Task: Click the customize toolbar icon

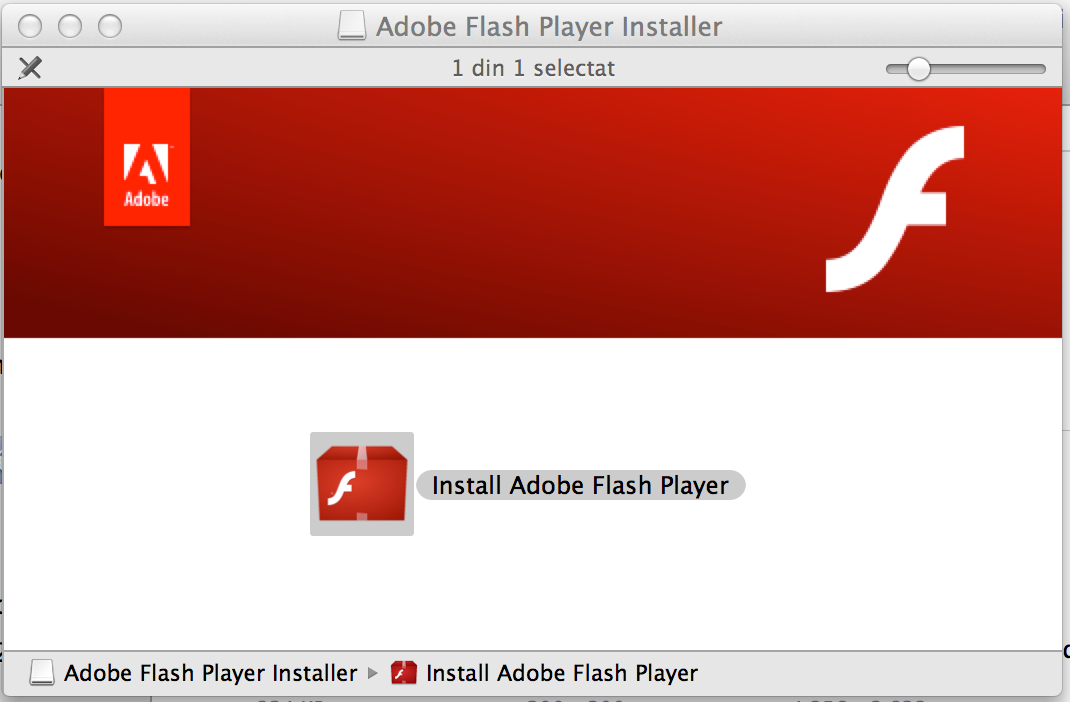Action: tap(30, 68)
